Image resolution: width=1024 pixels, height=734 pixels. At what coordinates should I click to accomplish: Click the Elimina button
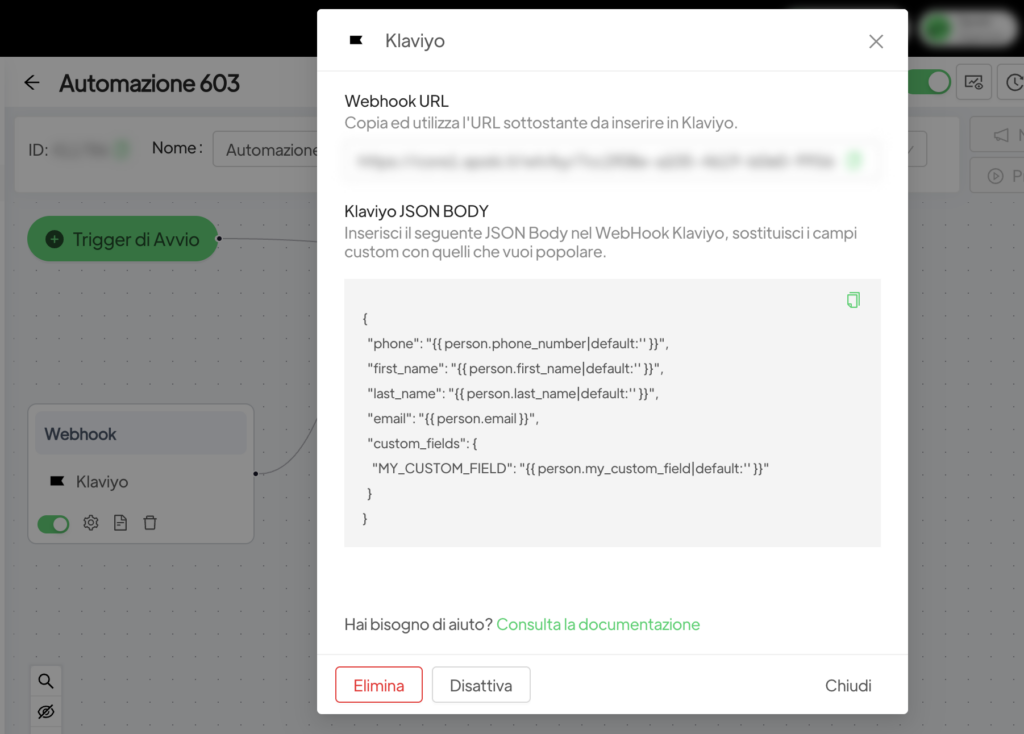pyautogui.click(x=379, y=685)
